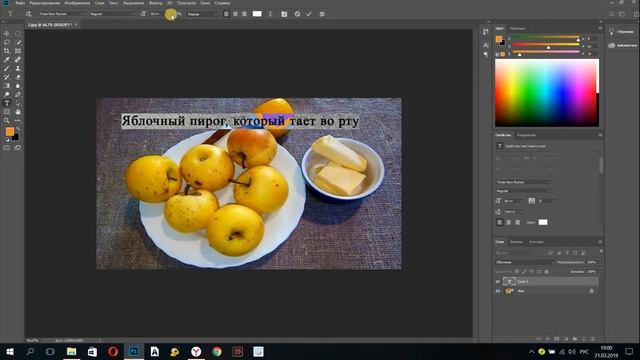Align text left in options bar

[x=227, y=14]
